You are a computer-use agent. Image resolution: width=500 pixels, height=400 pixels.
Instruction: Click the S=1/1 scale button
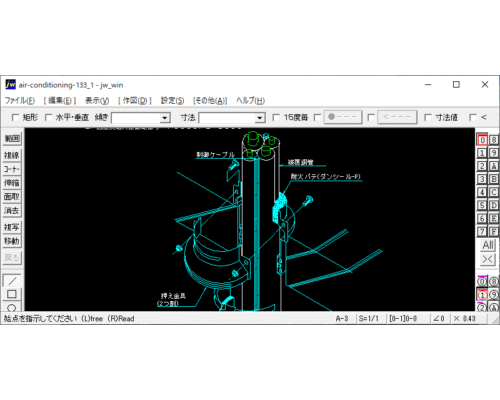pyautogui.click(x=369, y=319)
